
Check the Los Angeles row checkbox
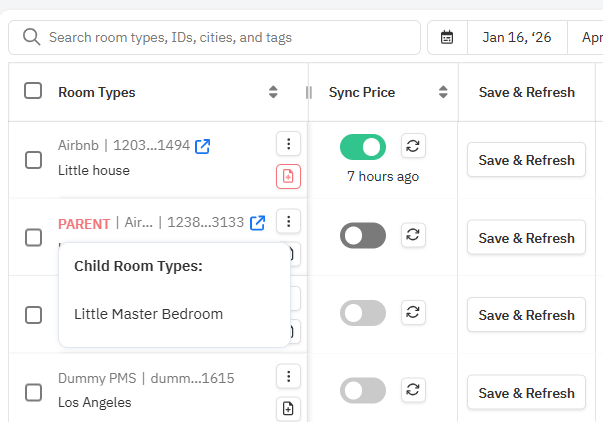click(33, 392)
